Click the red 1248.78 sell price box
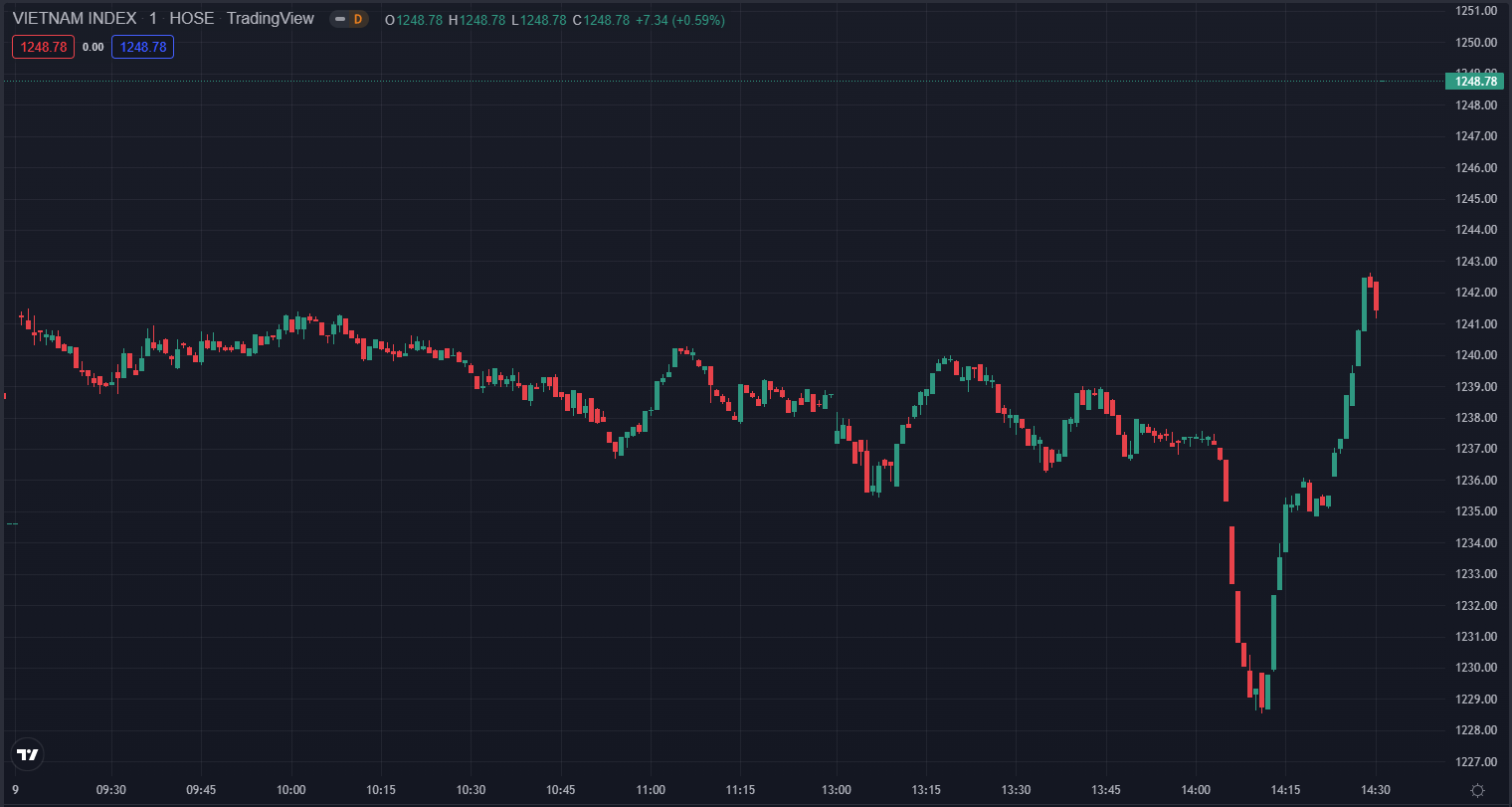 43,47
